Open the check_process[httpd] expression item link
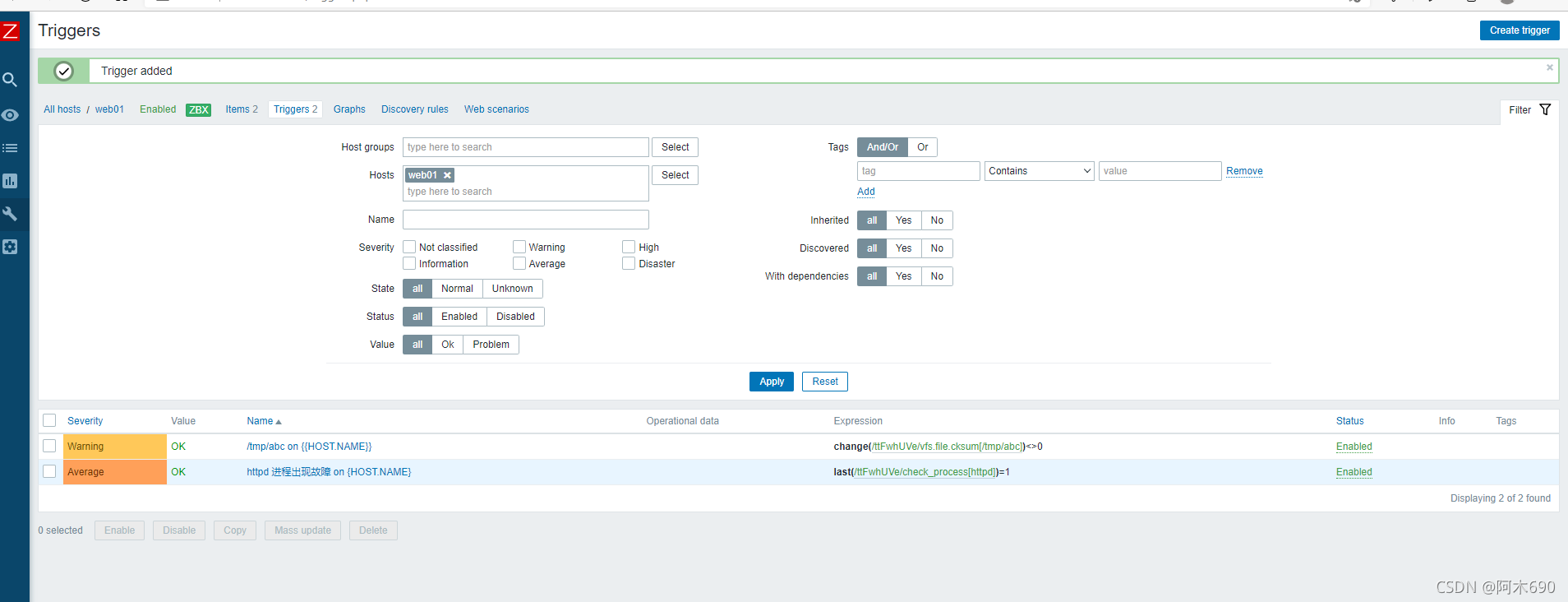1568x602 pixels. (926, 472)
